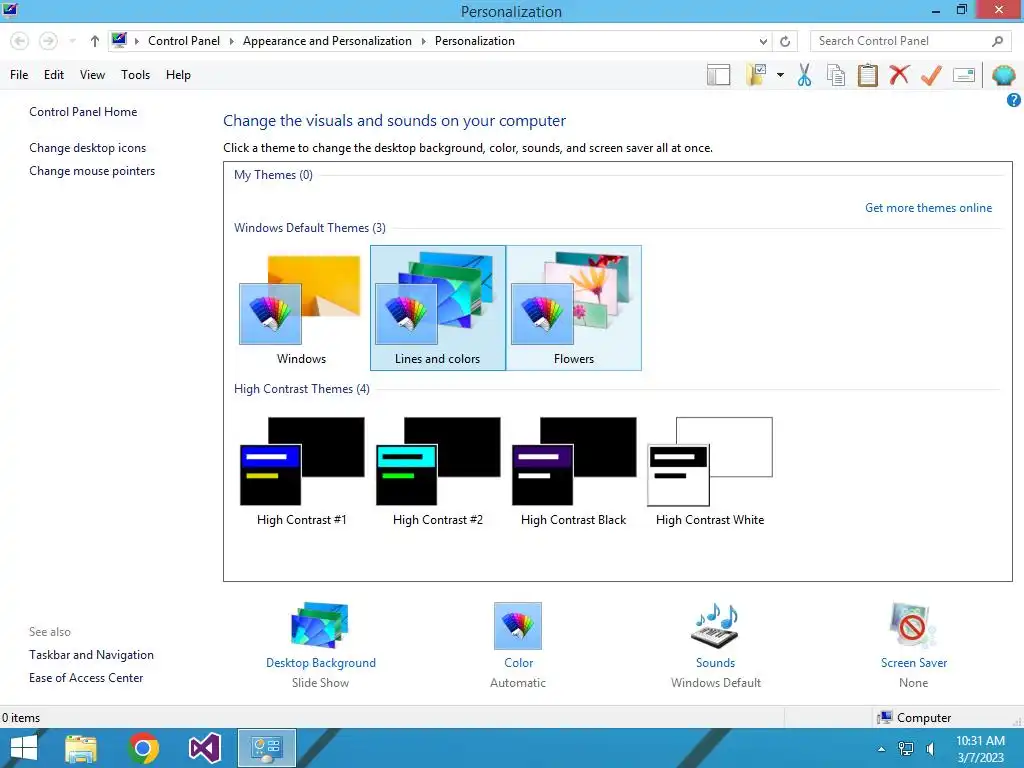
Task: Click the orange checkmark toolbar icon
Action: [x=931, y=75]
